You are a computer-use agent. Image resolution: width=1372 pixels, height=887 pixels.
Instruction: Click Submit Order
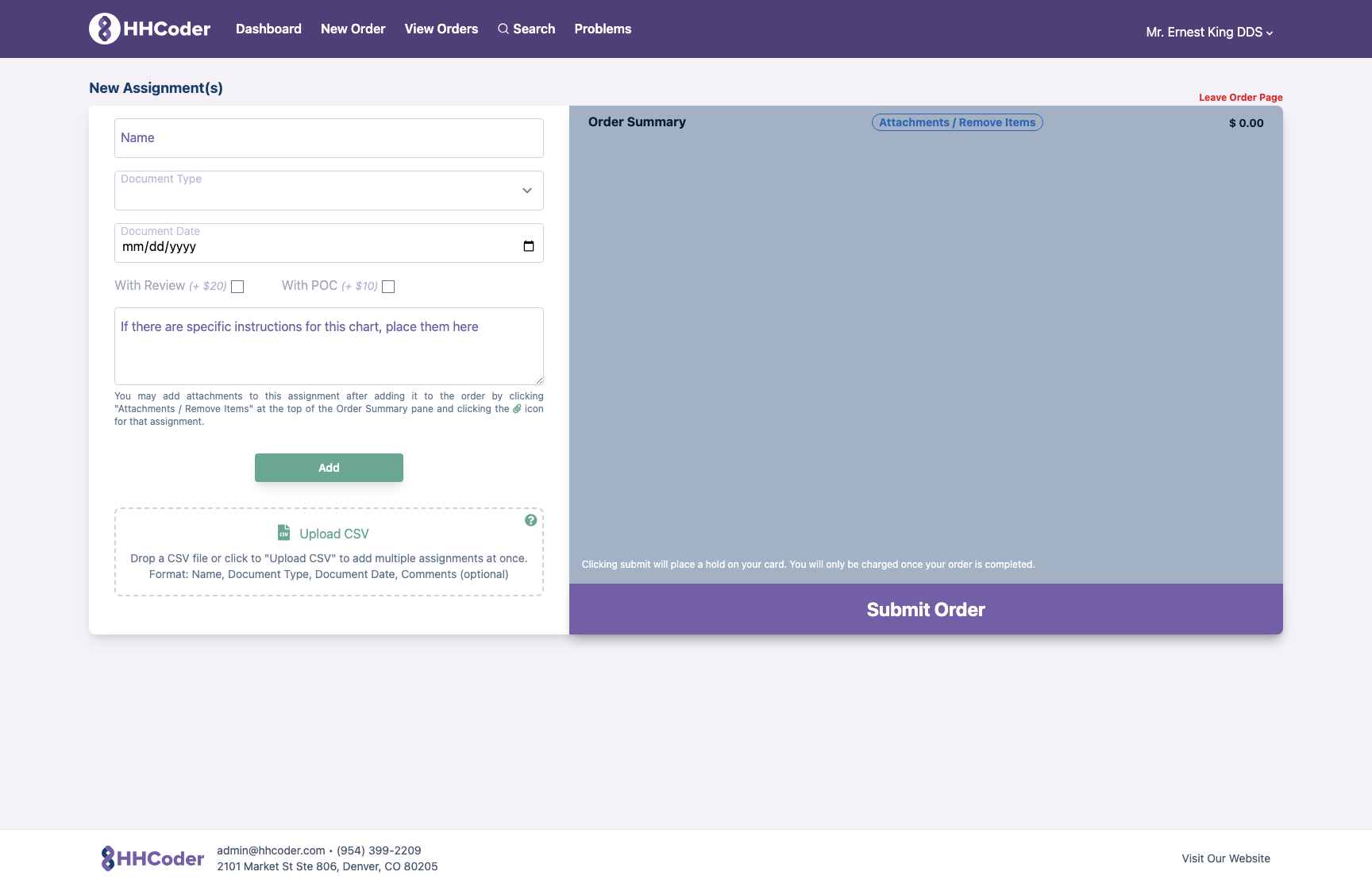[x=925, y=609]
